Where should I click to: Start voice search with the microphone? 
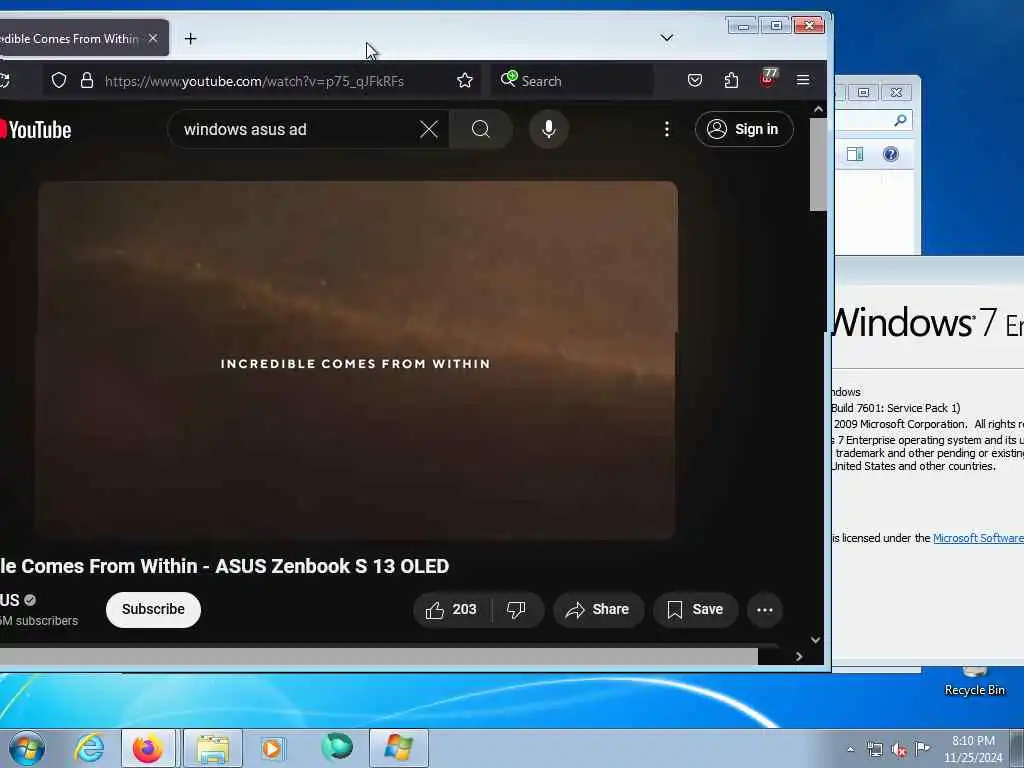coord(549,129)
